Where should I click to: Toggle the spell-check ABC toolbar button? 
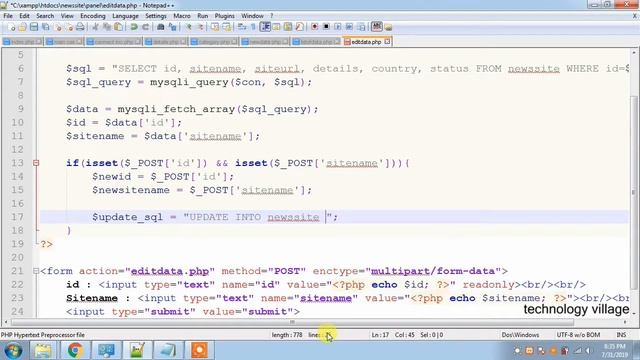click(377, 27)
